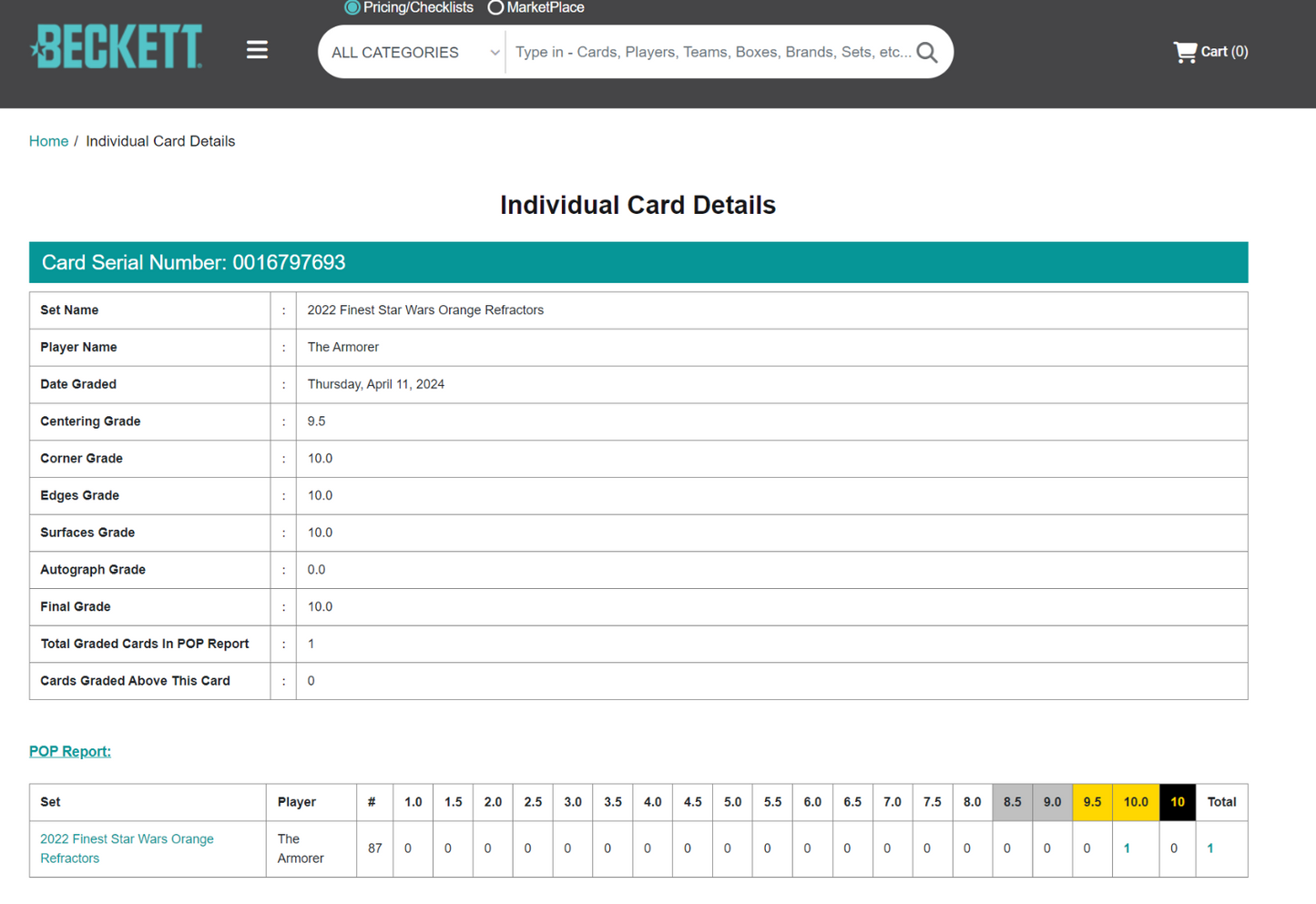This screenshot has width=1316, height=904.
Task: Open the 2022 Finest Star Wars Orange Refractors set link
Action: tap(127, 848)
